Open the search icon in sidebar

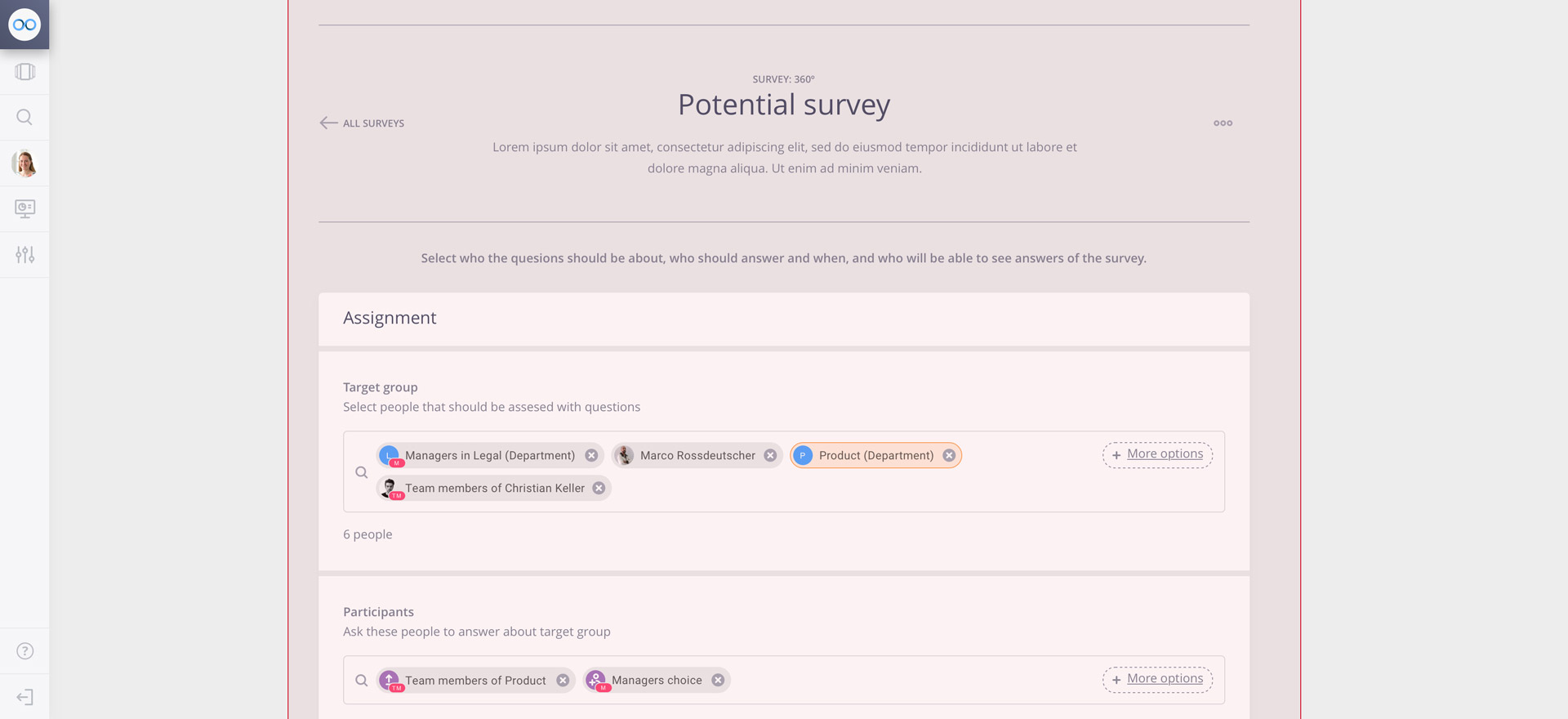(x=24, y=118)
